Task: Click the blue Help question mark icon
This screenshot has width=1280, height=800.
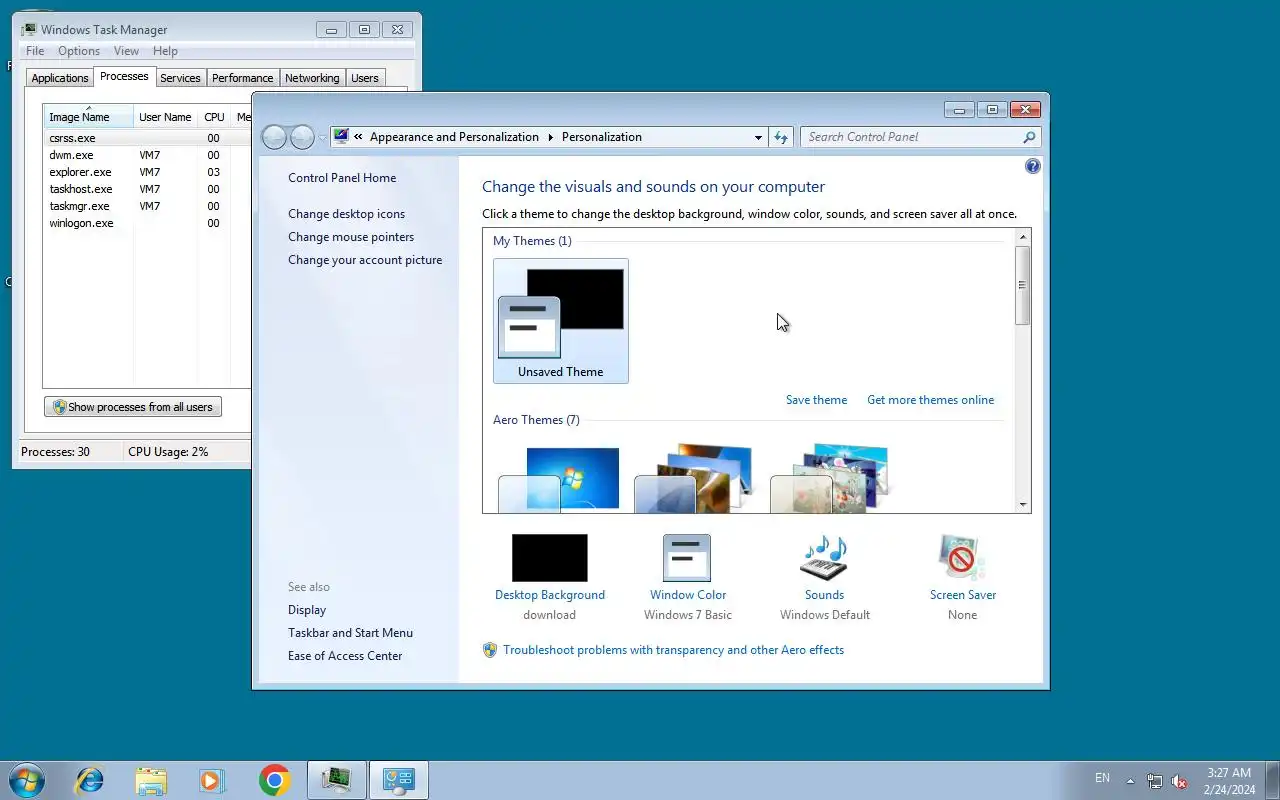Action: tap(1033, 167)
